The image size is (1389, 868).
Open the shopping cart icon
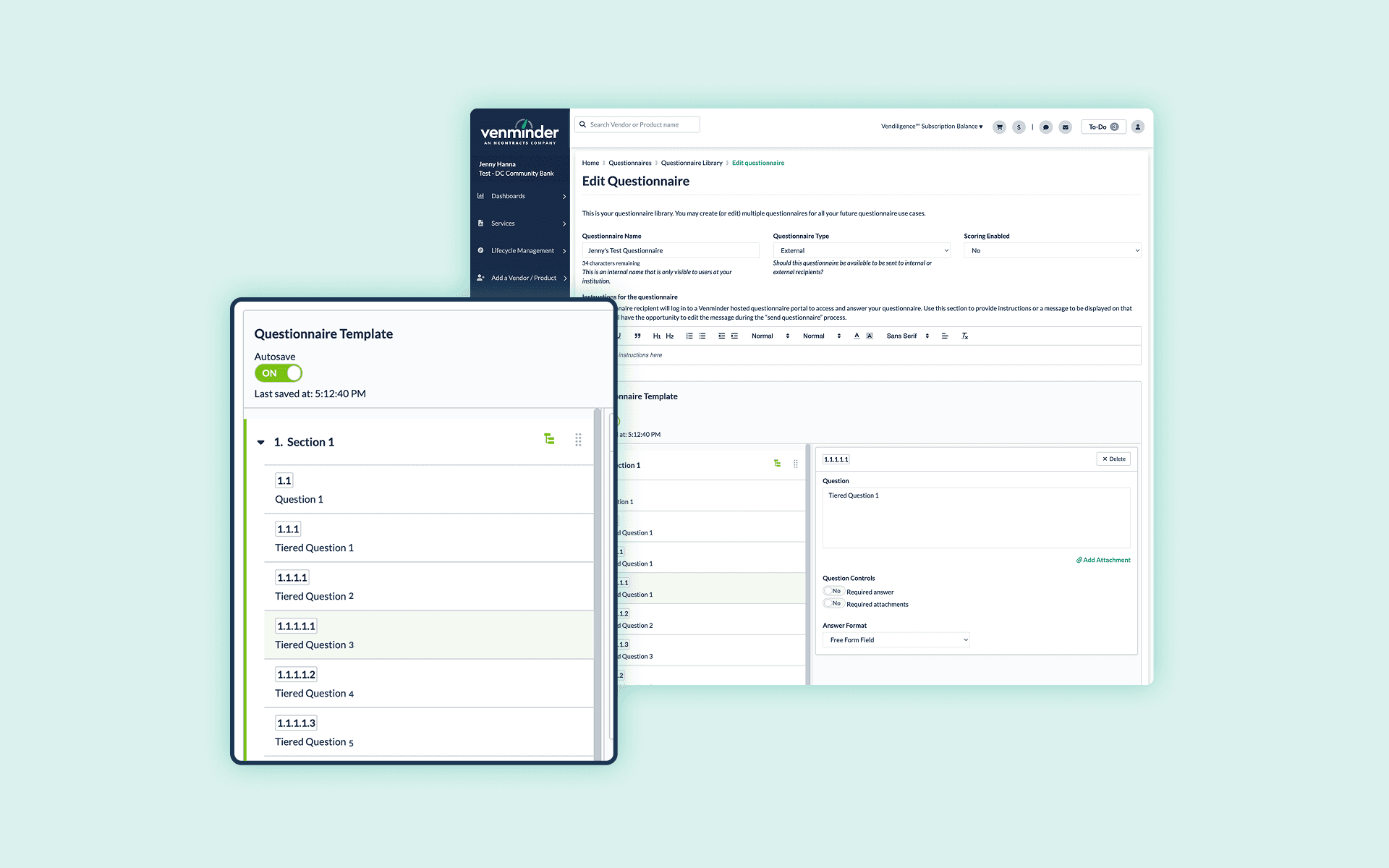[999, 127]
